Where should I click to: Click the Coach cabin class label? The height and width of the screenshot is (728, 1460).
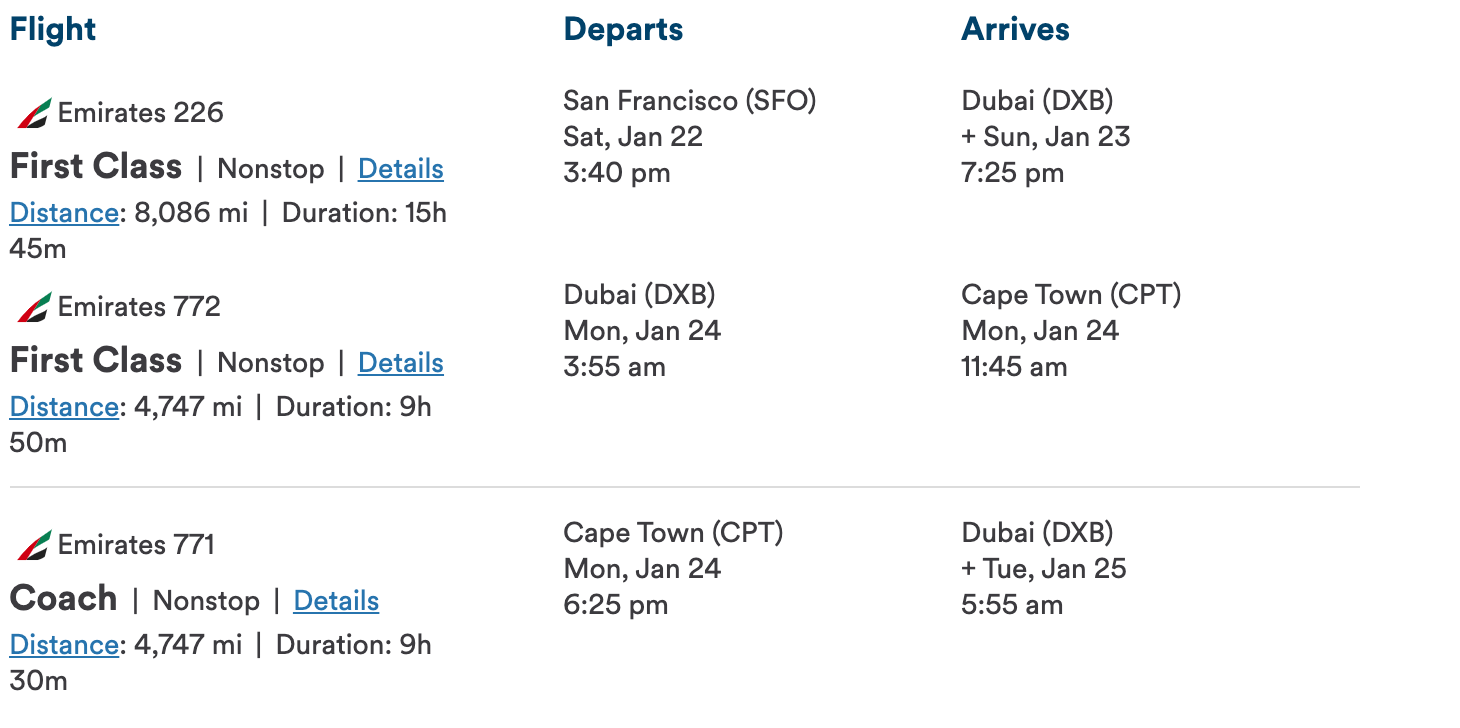63,599
